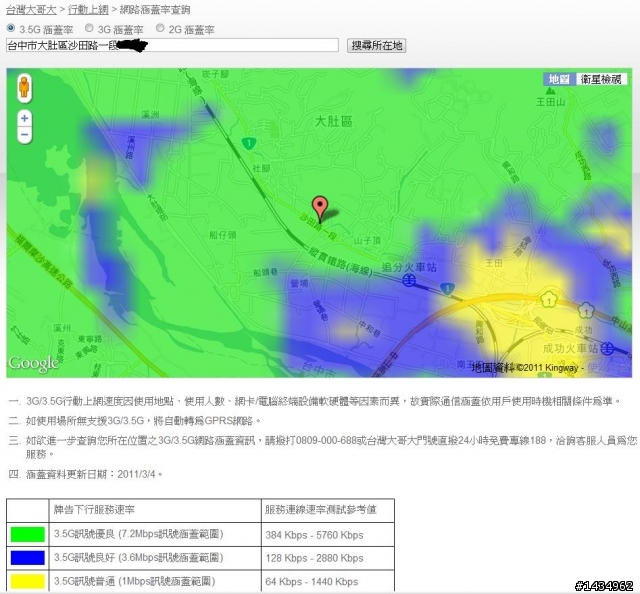Click the 大肚區 district label on map

tap(333, 121)
